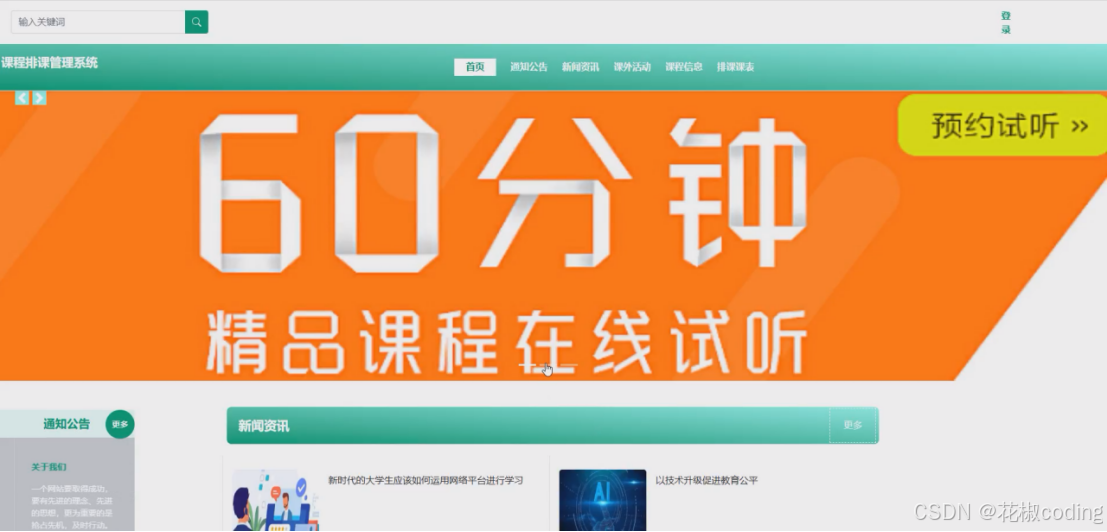Click the AI thumbnail of the education equity article
The image size is (1107, 532).
tap(602, 500)
